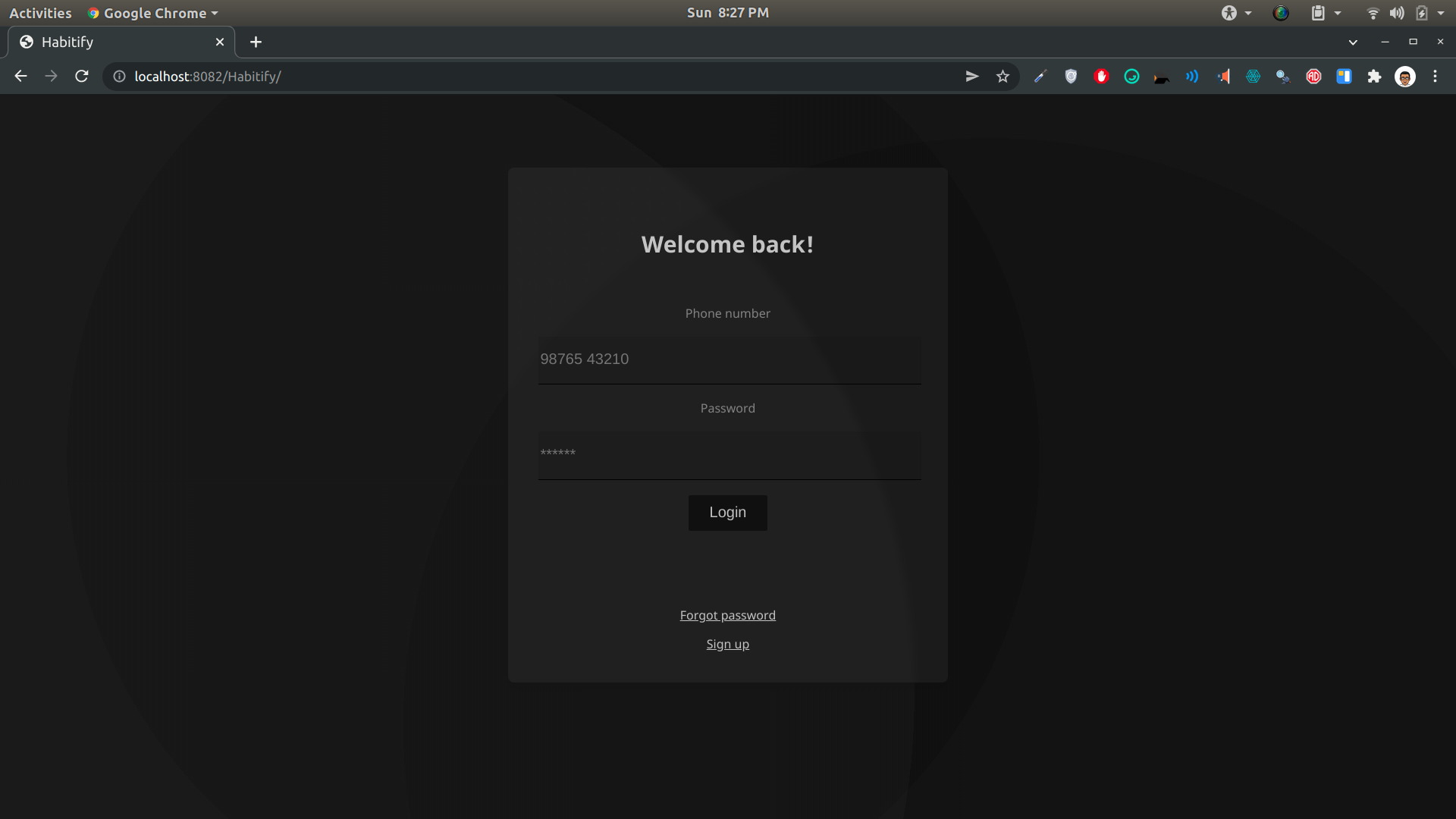This screenshot has width=1456, height=819.
Task: Reload the Habitify page
Action: coord(82,77)
